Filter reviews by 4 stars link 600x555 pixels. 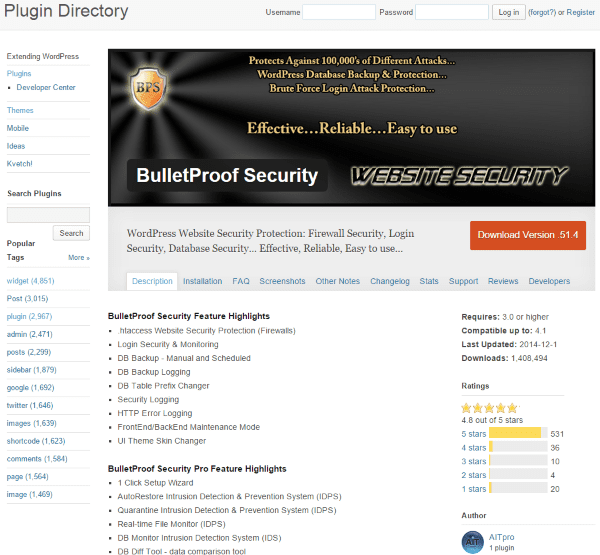point(473,448)
